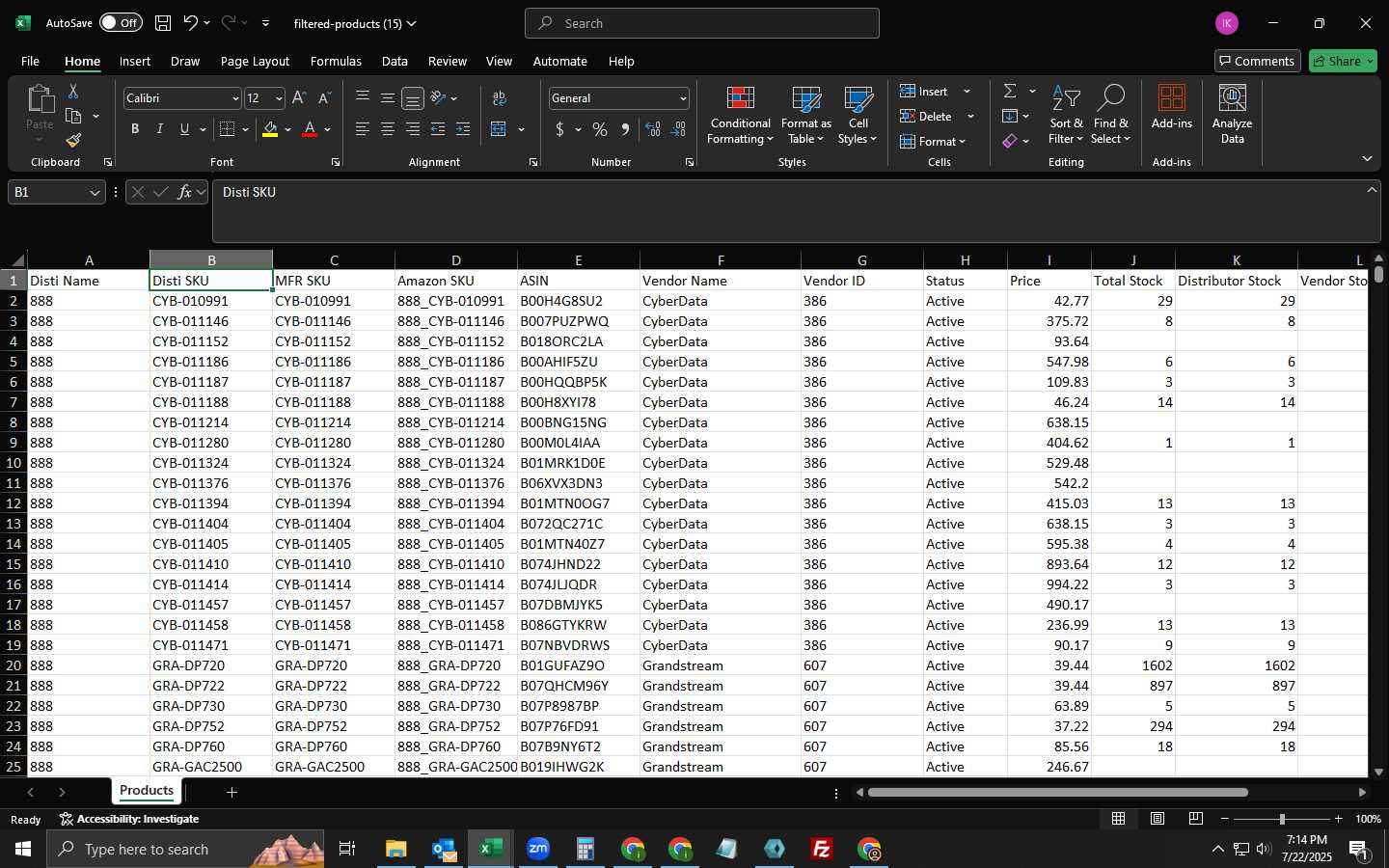The image size is (1389, 868).
Task: Add a new sheet with plus icon
Action: [x=231, y=792]
